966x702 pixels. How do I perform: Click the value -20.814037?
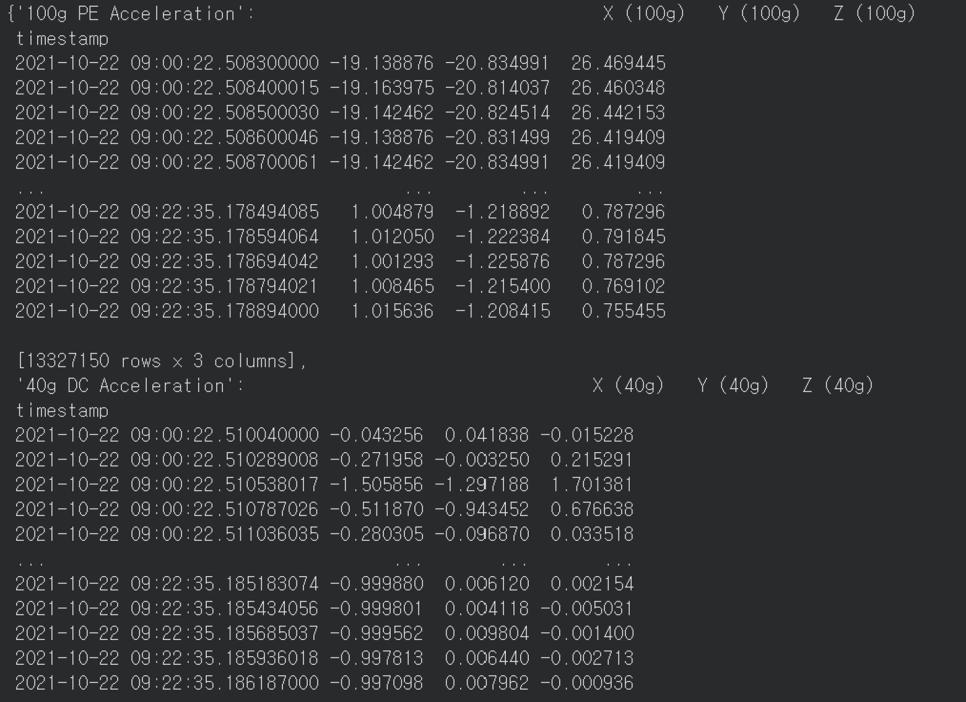(x=498, y=88)
